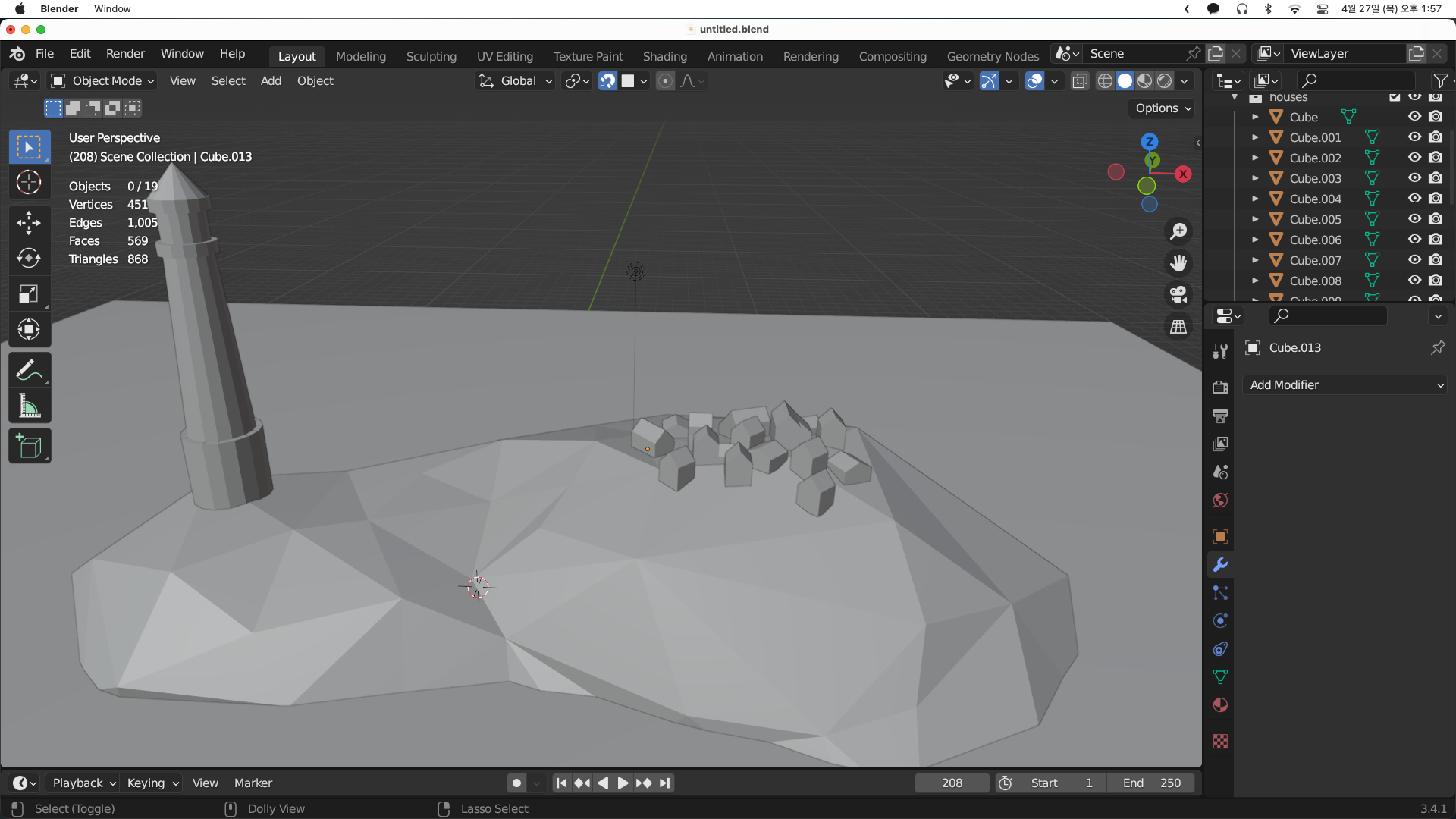Select the Select Box tool
Screen dimensions: 1456x819
pos(30,147)
